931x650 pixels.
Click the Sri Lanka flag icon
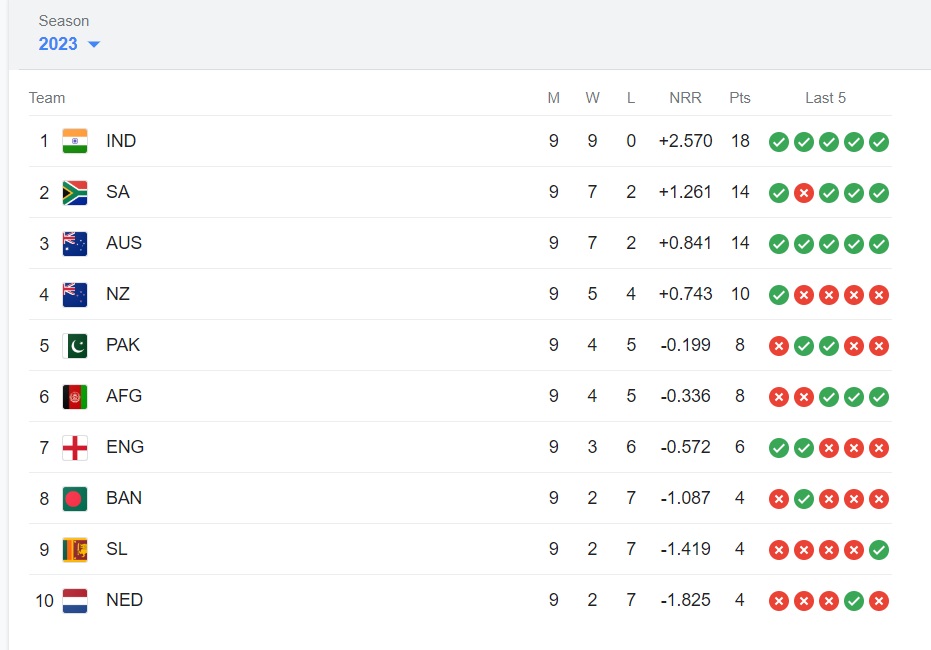click(75, 550)
